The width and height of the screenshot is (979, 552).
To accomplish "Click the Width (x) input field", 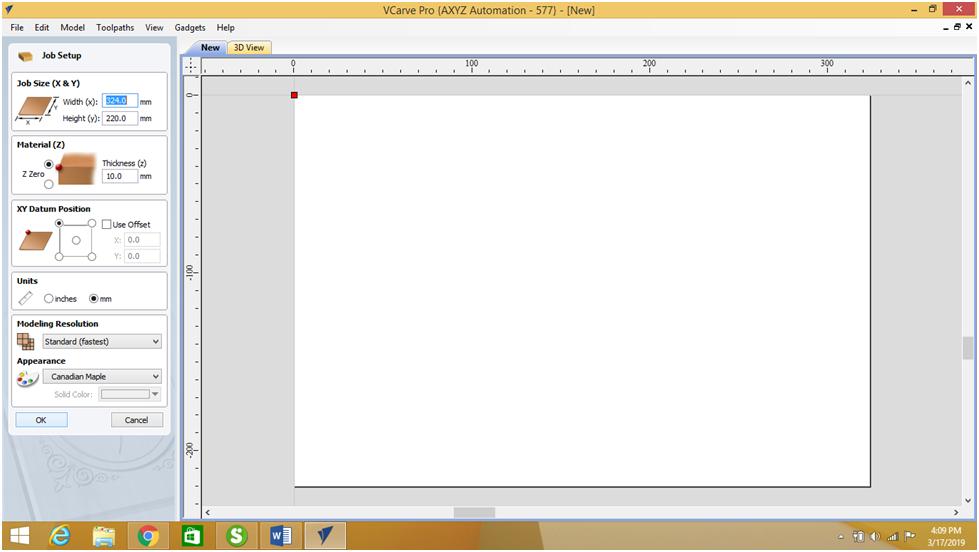I will point(120,101).
